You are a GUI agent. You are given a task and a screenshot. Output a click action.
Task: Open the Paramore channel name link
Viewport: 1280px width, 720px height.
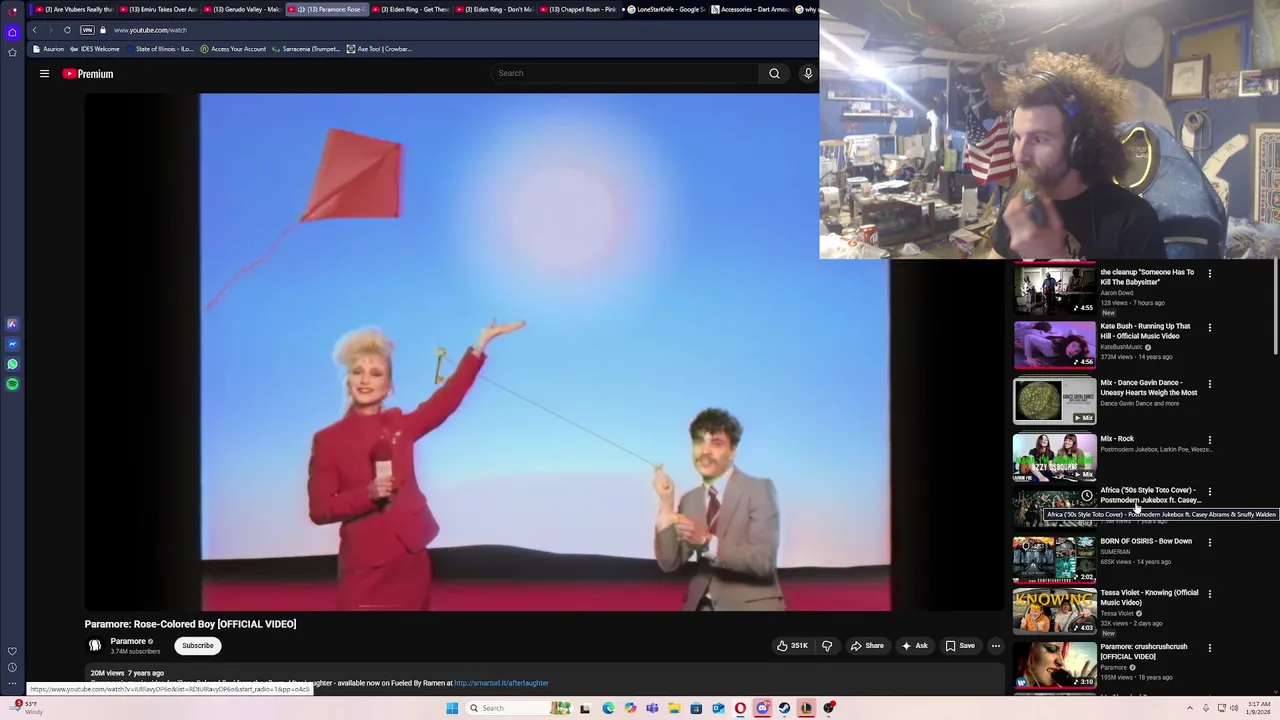click(128, 641)
